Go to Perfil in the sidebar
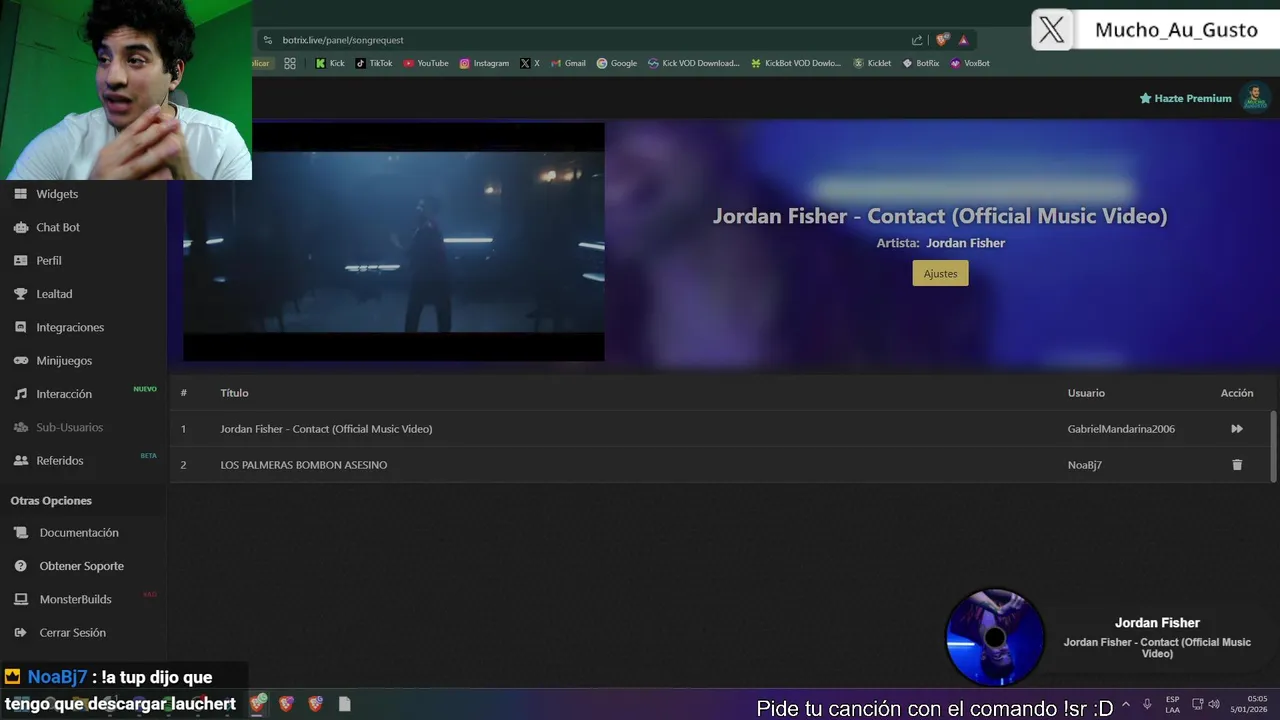Viewport: 1280px width, 720px height. (x=49, y=260)
